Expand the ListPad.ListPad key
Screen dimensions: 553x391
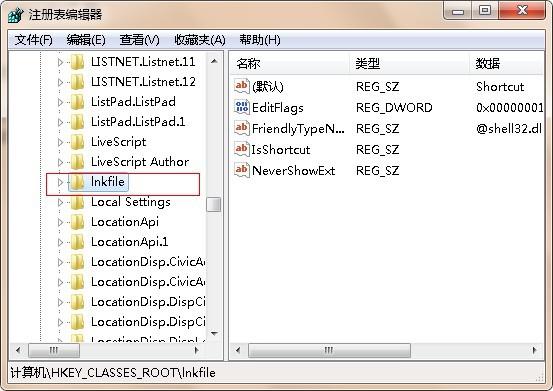(60, 102)
